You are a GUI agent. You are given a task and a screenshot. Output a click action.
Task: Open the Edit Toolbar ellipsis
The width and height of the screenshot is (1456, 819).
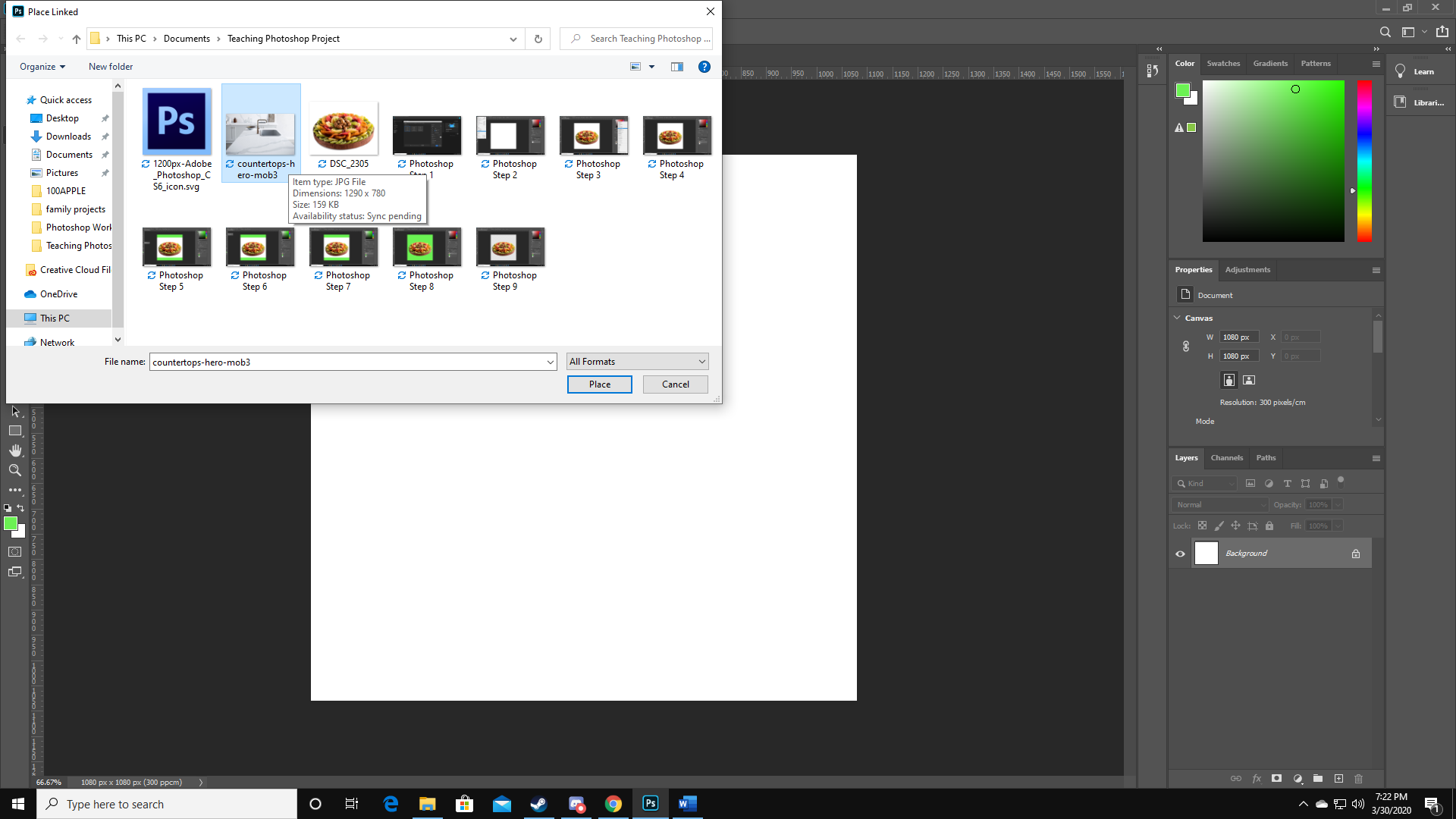[15, 489]
